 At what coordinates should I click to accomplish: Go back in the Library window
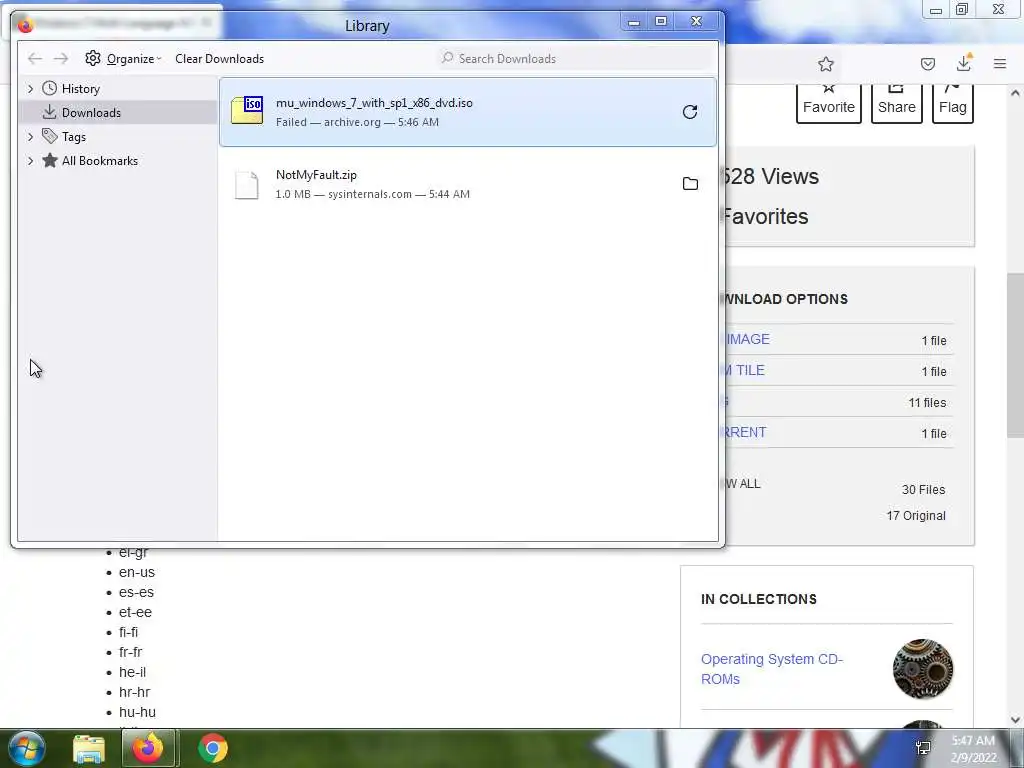[35, 59]
